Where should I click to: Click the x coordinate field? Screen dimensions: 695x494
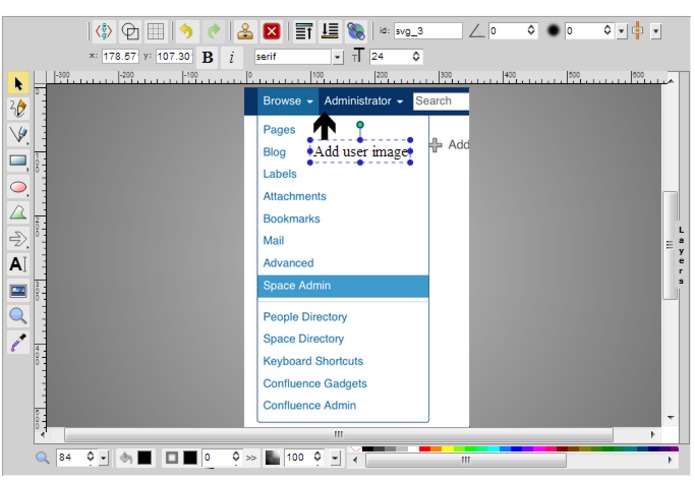(120, 56)
